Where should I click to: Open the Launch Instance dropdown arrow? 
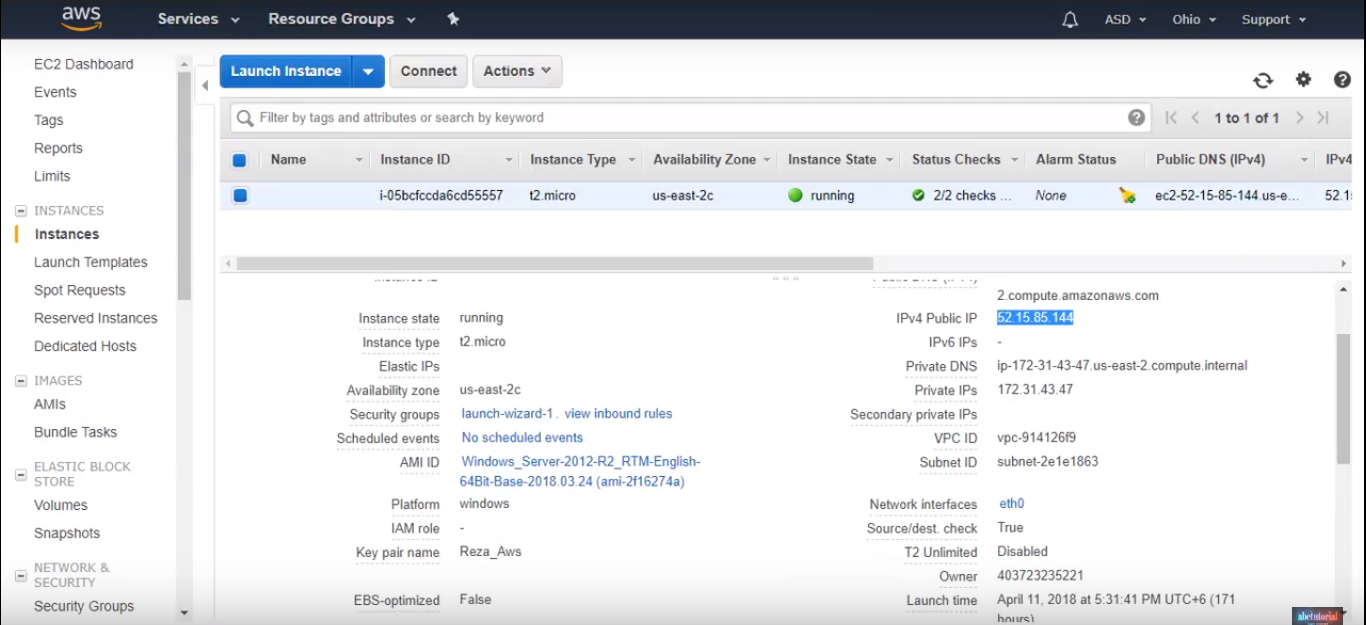pyautogui.click(x=368, y=71)
